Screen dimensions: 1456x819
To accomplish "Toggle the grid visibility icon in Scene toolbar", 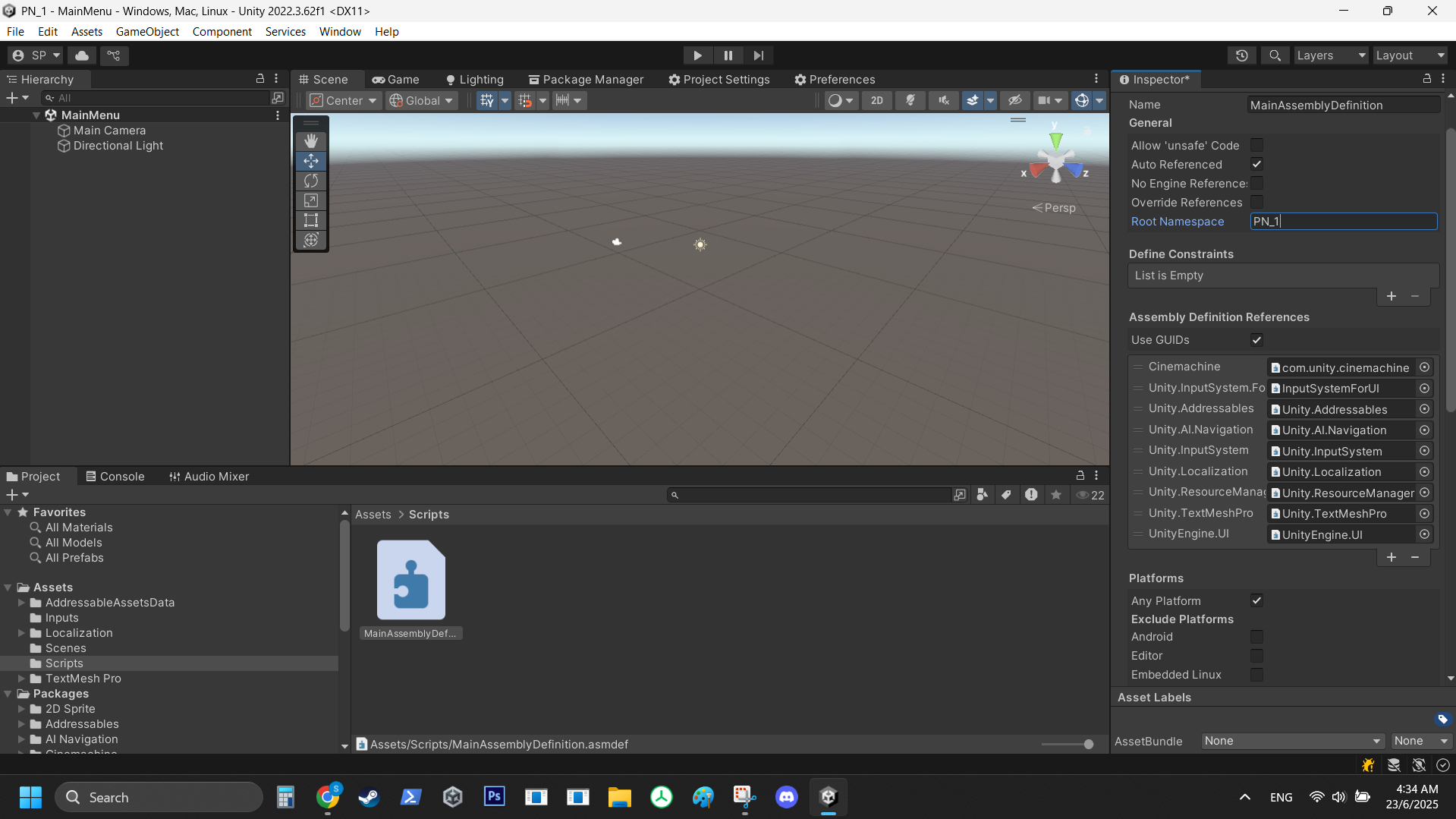I will coord(487,100).
